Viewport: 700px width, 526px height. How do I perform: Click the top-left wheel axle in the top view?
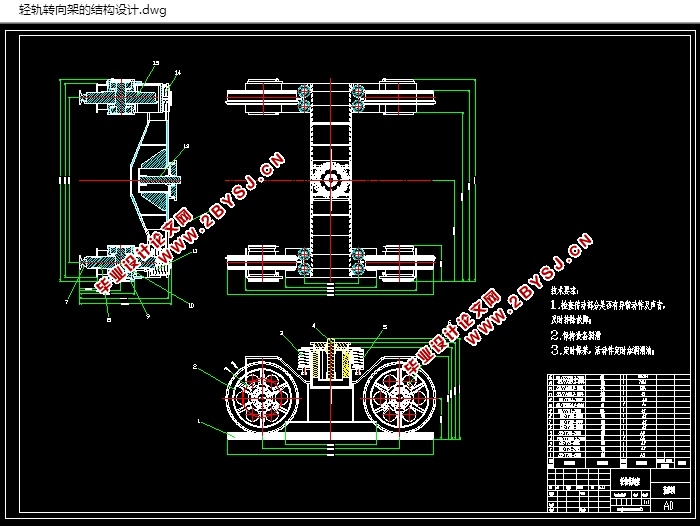coord(262,96)
